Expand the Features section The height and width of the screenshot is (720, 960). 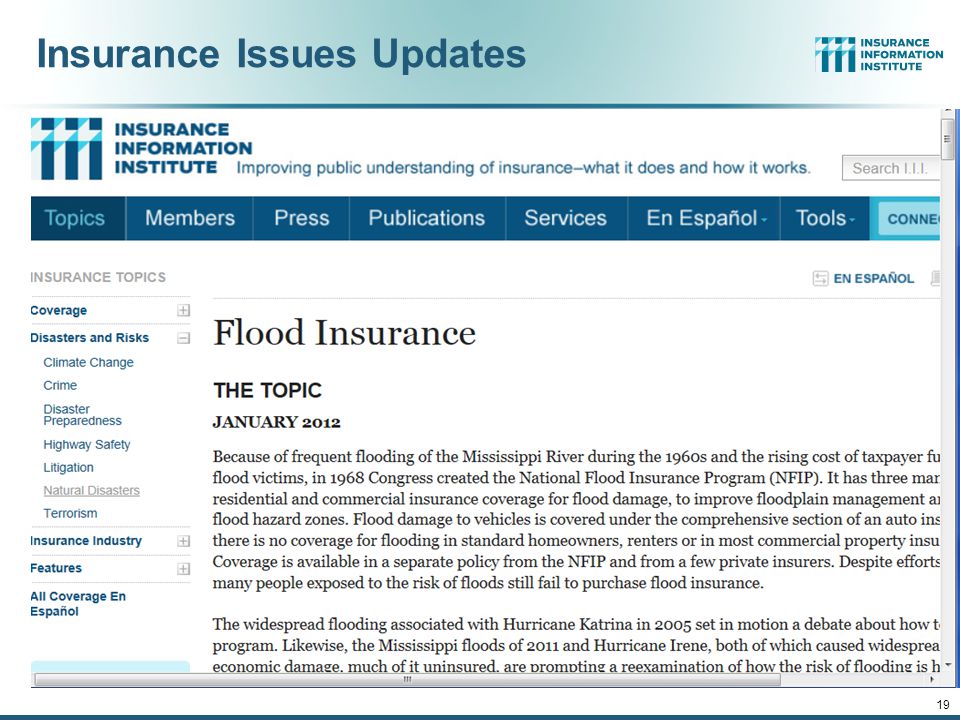coord(183,569)
